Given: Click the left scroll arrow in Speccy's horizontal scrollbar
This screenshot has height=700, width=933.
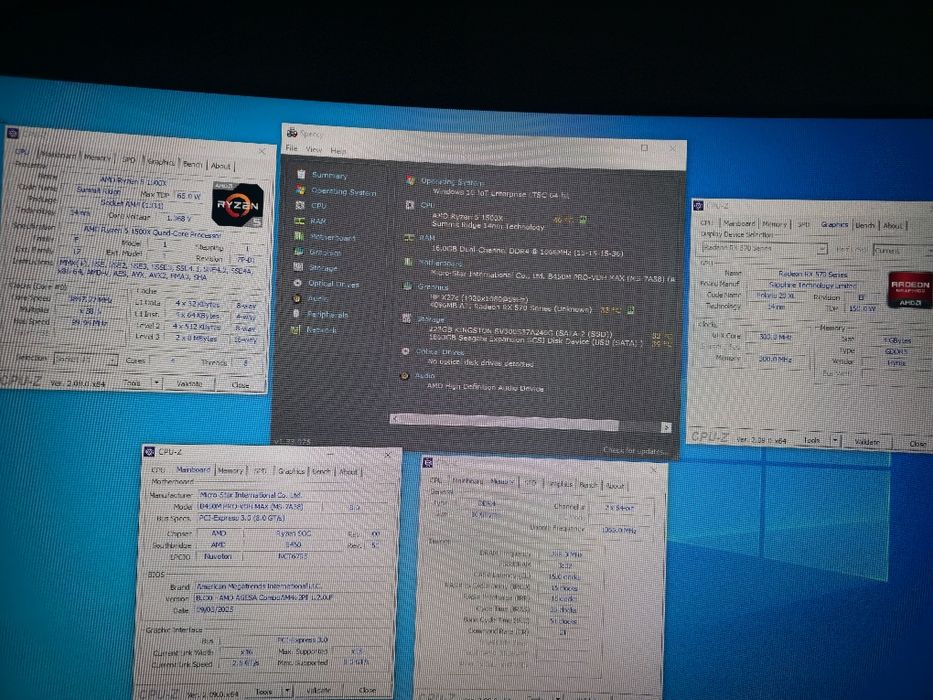Looking at the screenshot, I should (x=395, y=419).
